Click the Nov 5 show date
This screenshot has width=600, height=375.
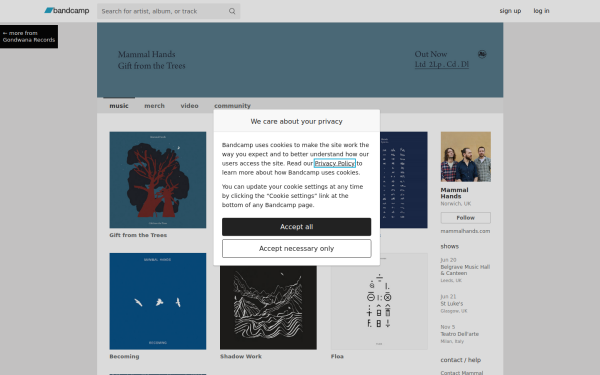tap(448, 327)
